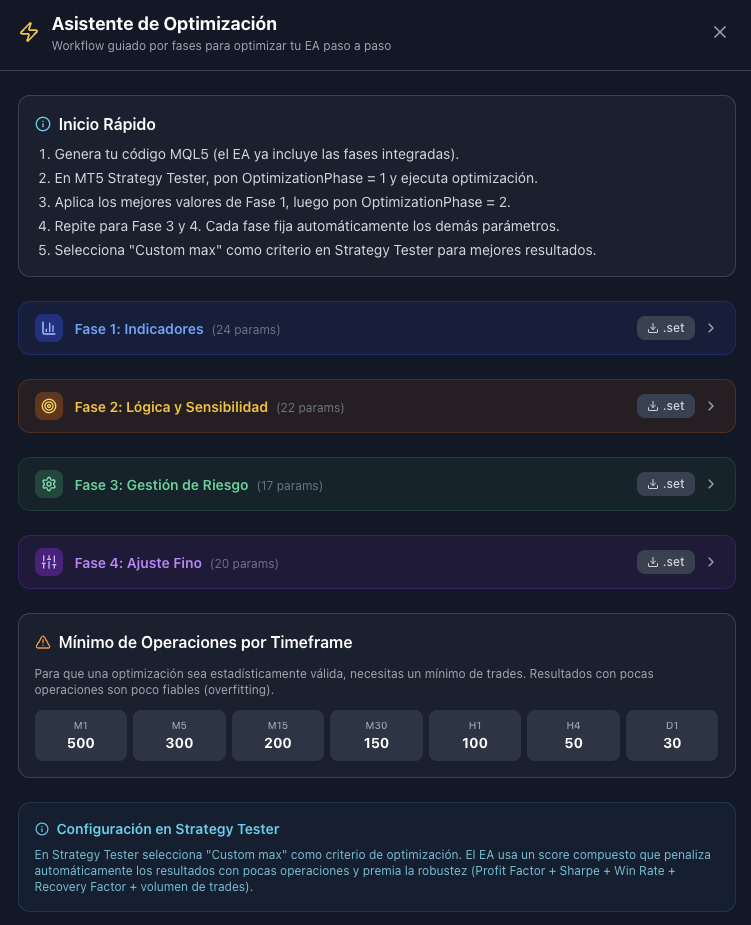Click the warning triangle icon
This screenshot has height=925, width=751.
point(43,642)
